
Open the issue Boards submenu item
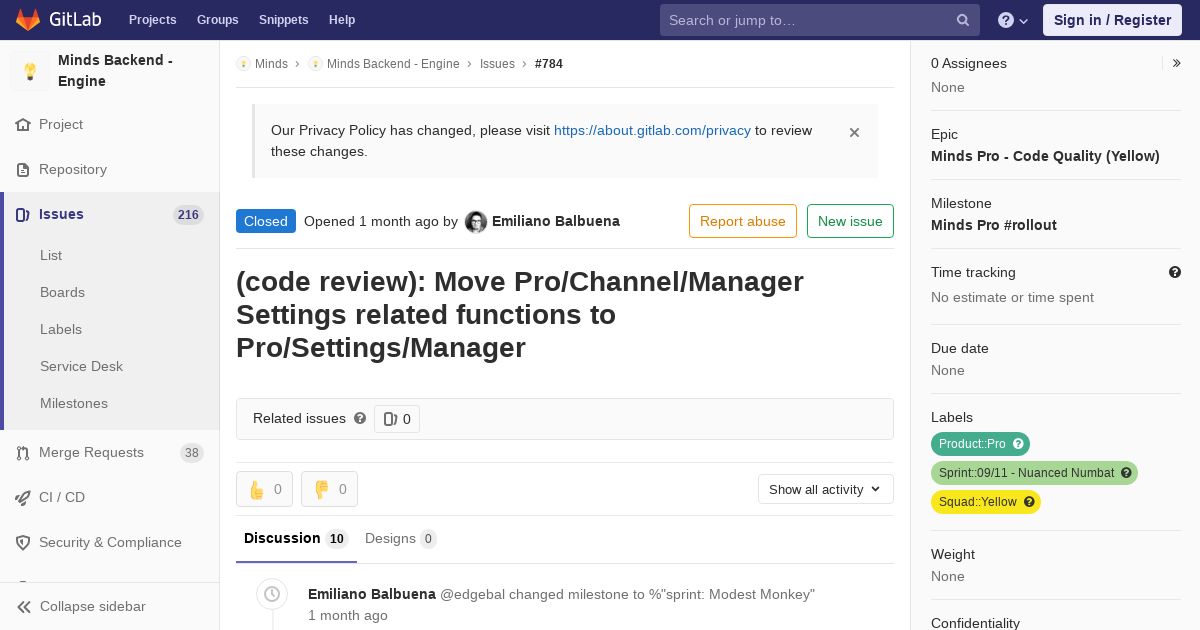coord(62,292)
